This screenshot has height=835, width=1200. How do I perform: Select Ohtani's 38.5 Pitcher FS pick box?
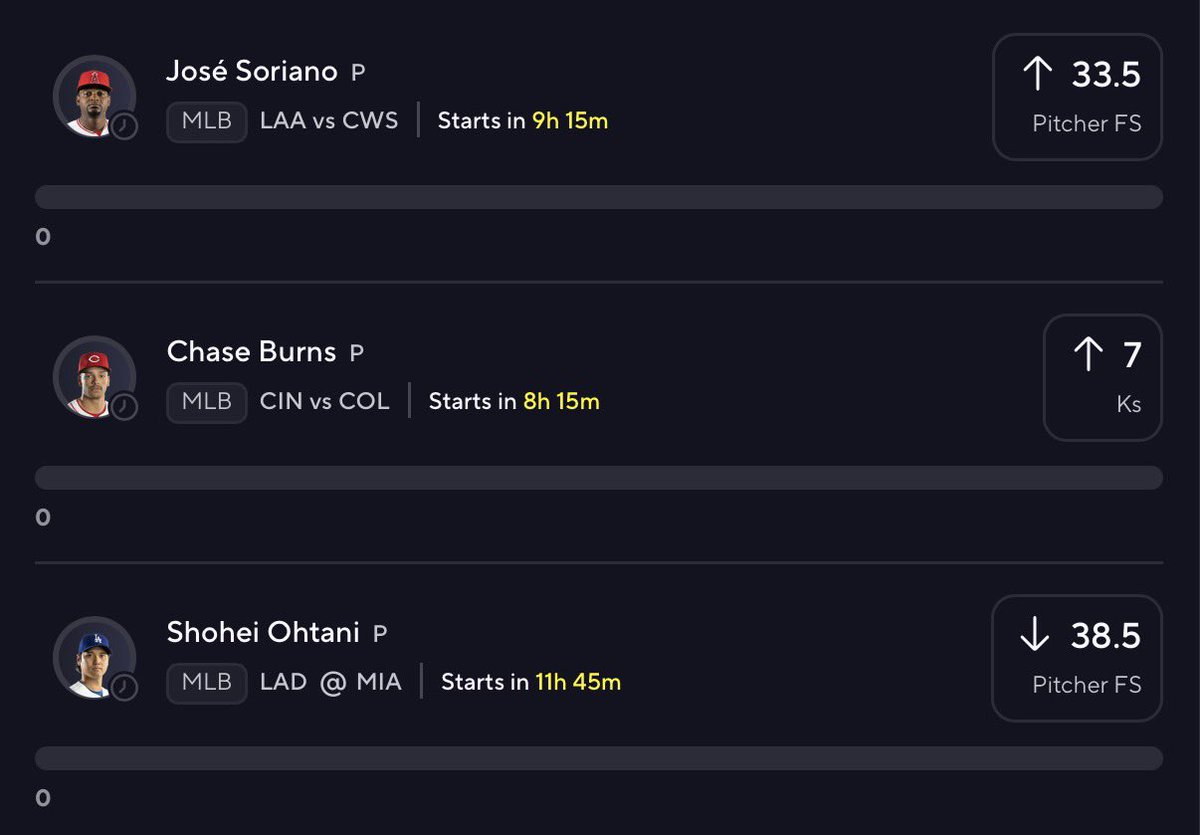(x=1077, y=658)
